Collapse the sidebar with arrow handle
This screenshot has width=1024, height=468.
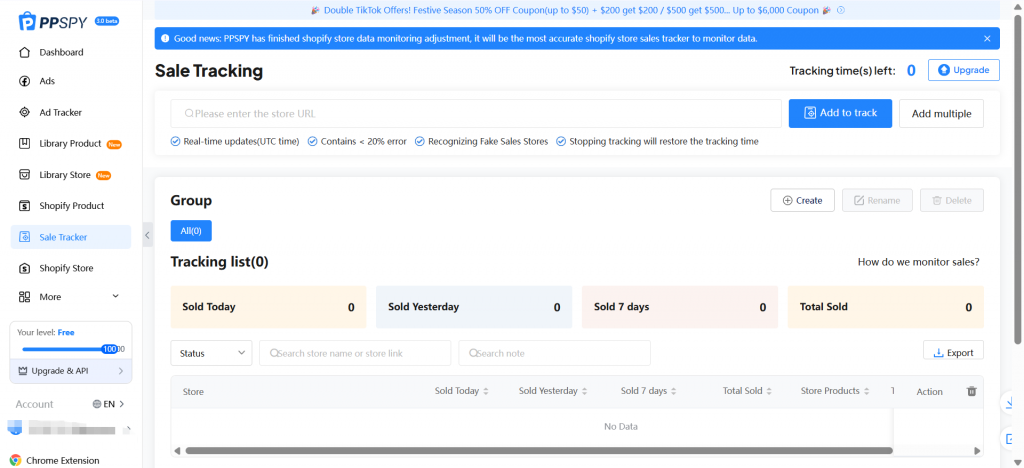pyautogui.click(x=148, y=234)
